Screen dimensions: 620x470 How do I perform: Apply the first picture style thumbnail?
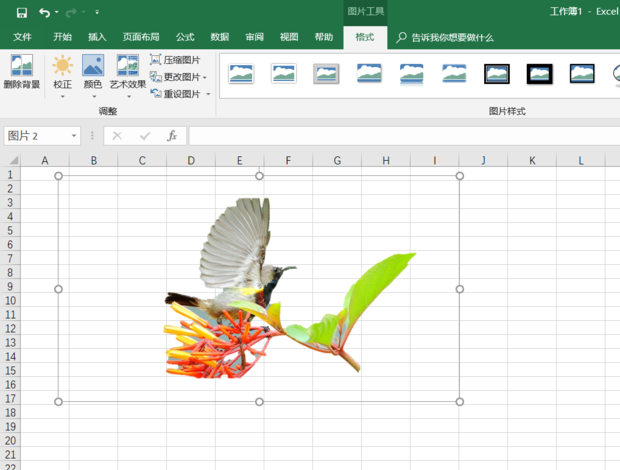241,74
